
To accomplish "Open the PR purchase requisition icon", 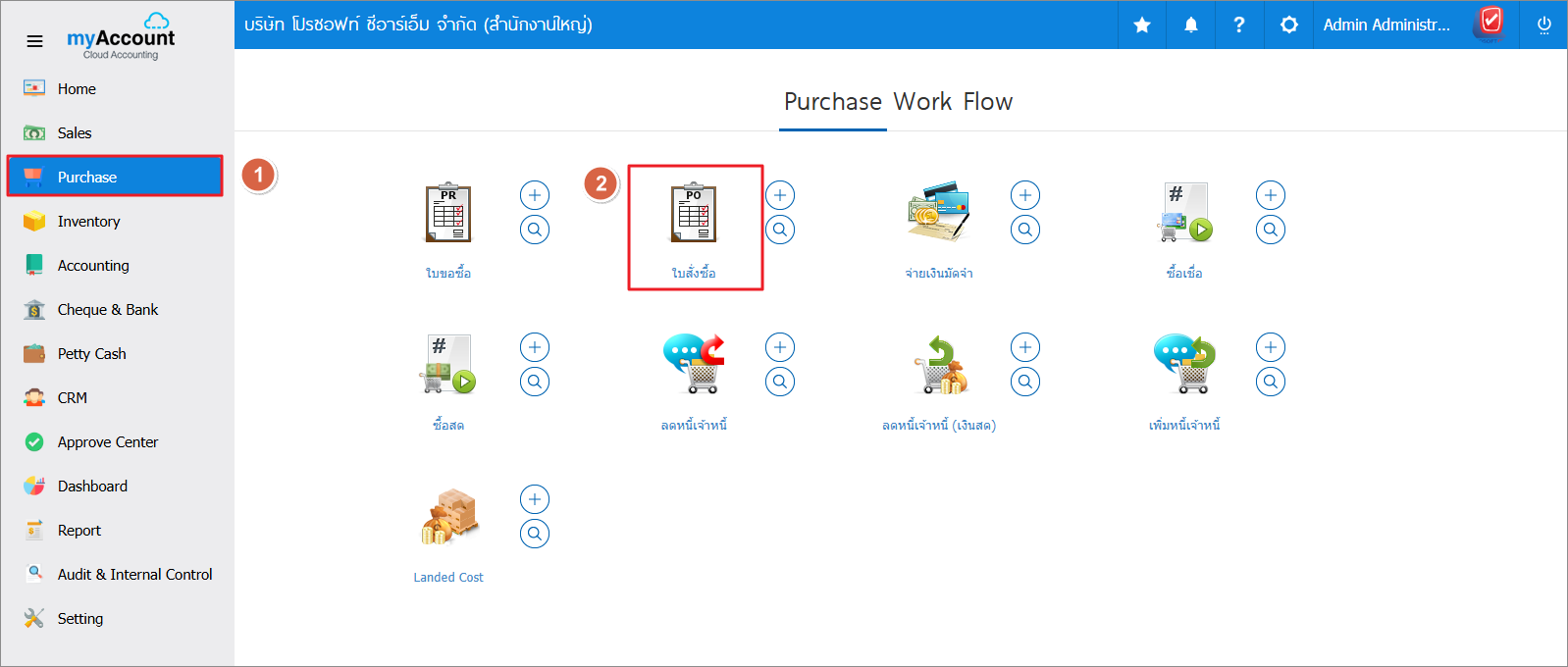I will tap(448, 213).
